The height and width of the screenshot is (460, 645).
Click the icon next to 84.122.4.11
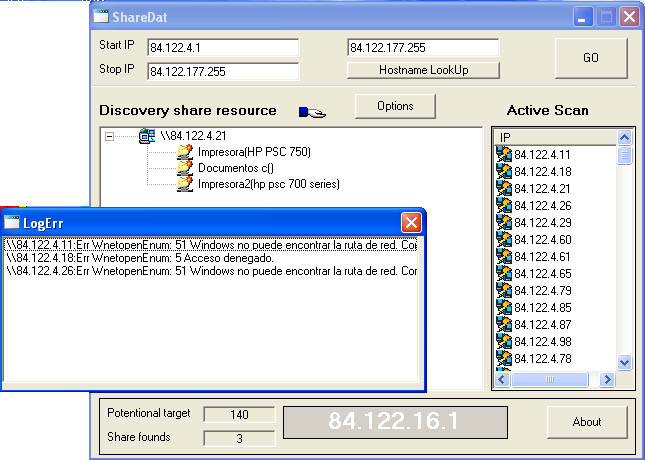click(x=505, y=155)
